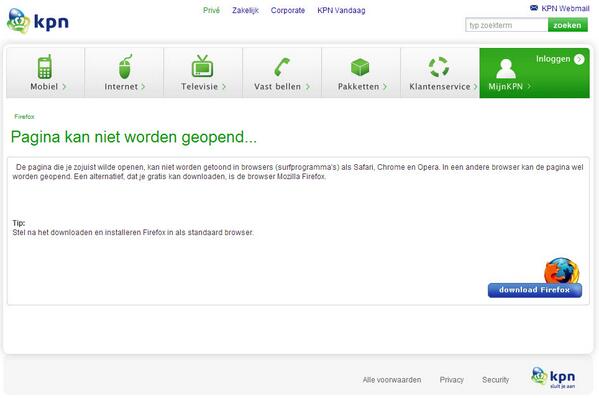Expand the chevron after Televisie
599x398 pixels.
224,87
